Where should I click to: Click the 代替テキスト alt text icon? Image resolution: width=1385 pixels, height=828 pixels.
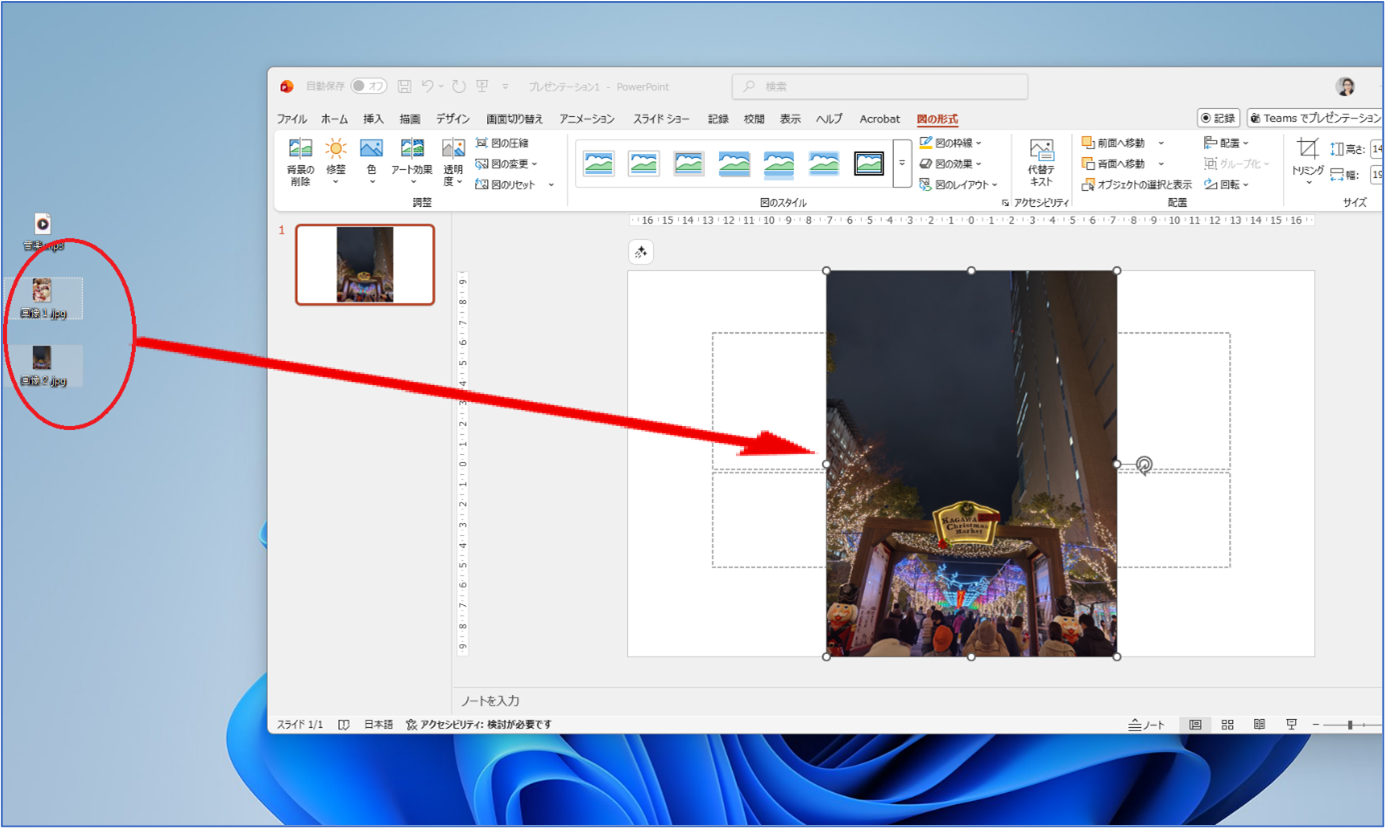[x=1041, y=151]
